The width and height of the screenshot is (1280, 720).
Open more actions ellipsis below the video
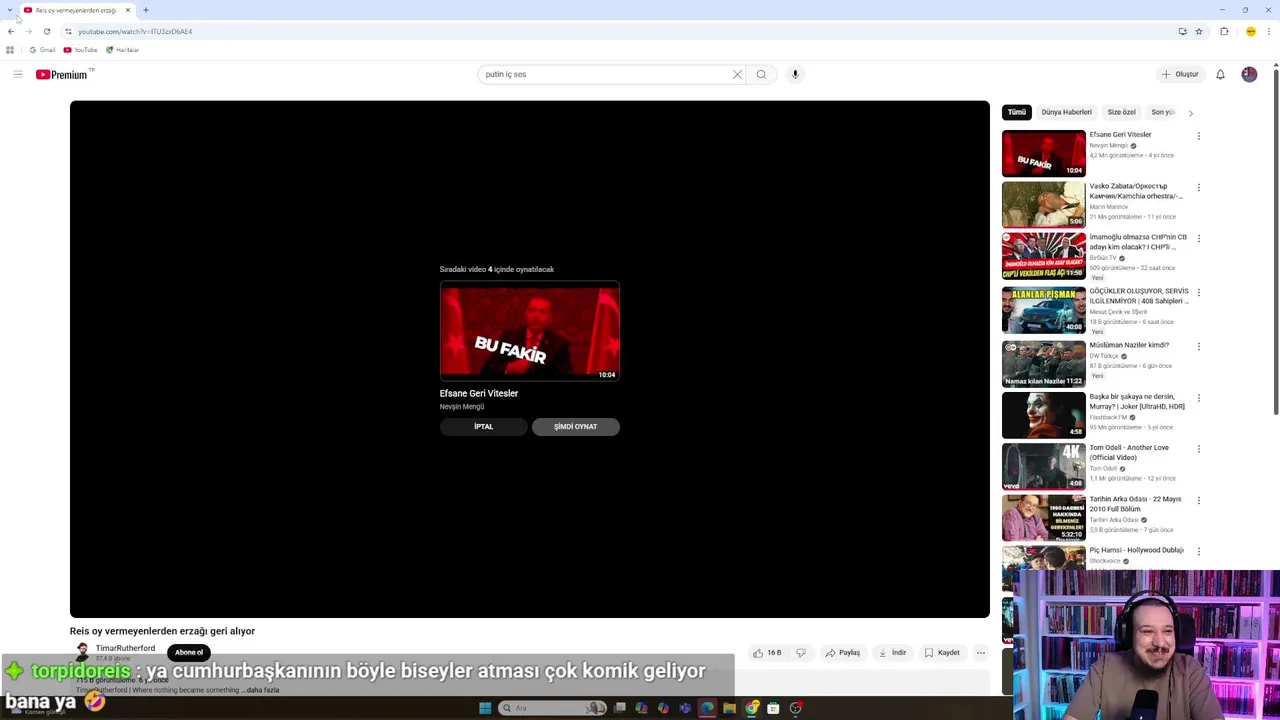tap(981, 653)
